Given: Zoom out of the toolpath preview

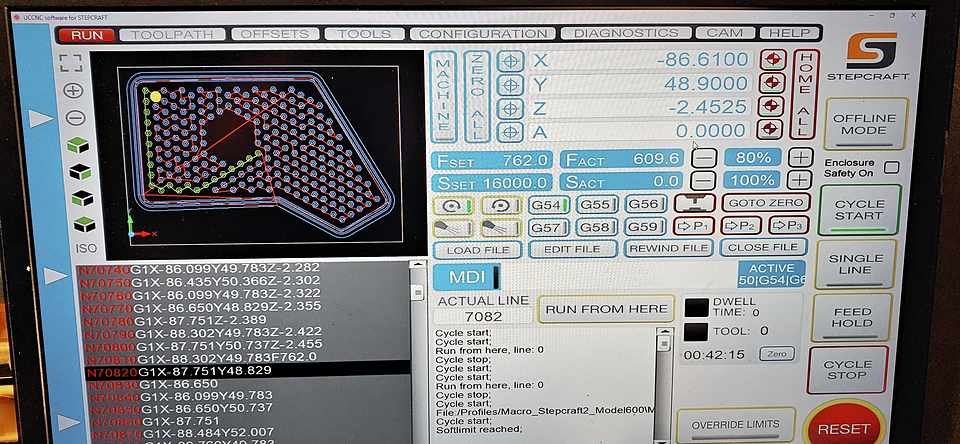Looking at the screenshot, I should 75,118.
